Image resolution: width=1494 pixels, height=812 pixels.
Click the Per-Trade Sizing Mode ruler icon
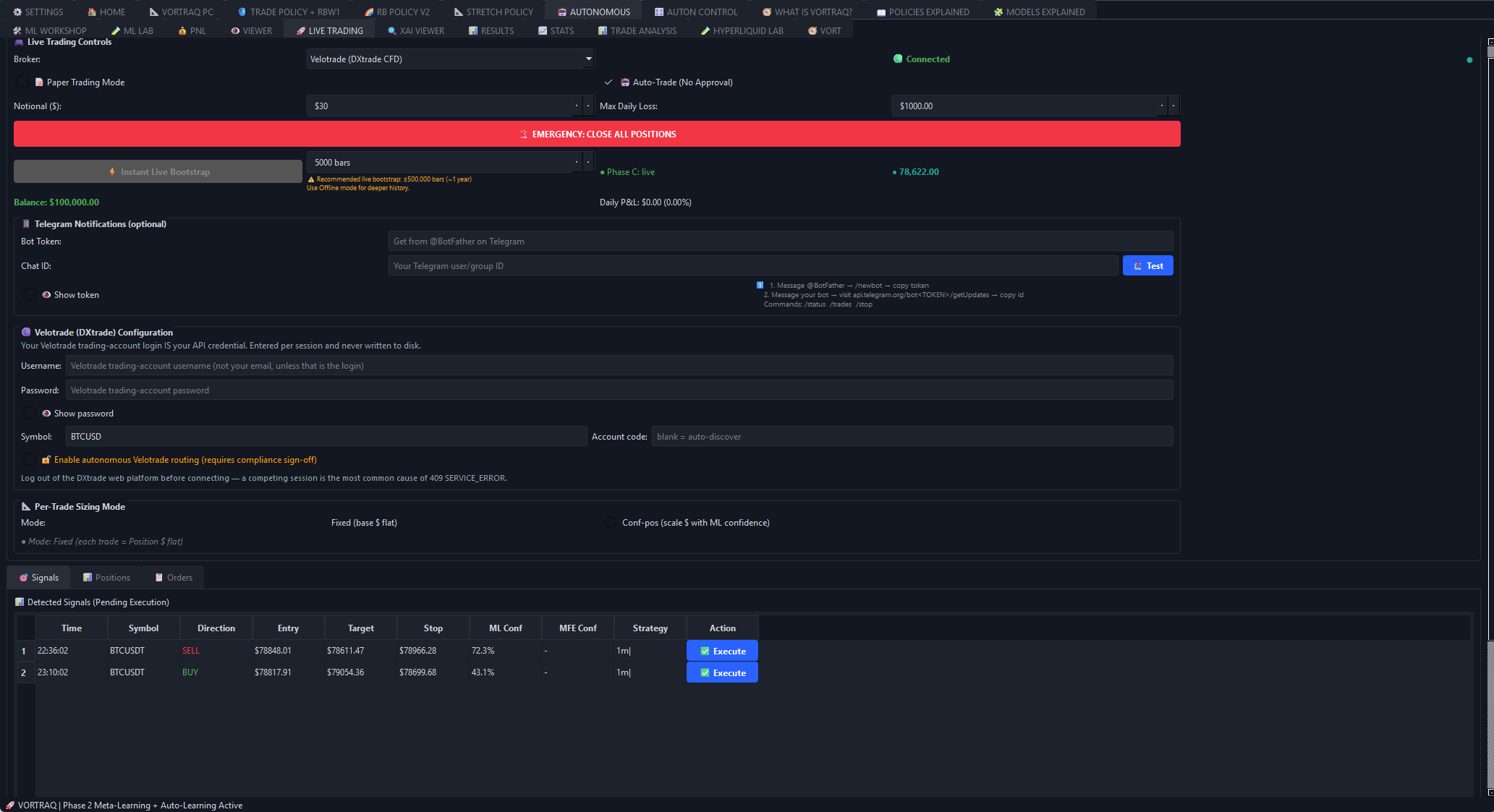click(26, 507)
